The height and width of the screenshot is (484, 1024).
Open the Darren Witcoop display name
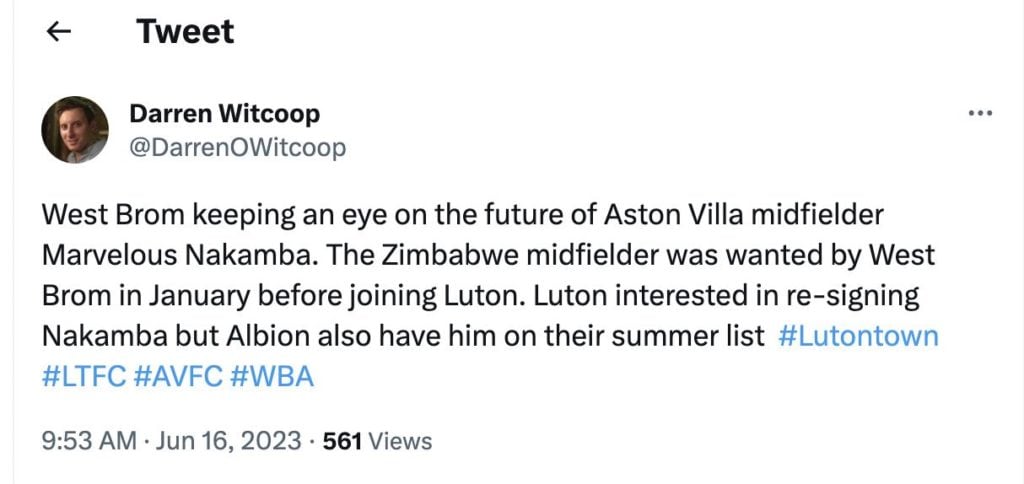[225, 114]
